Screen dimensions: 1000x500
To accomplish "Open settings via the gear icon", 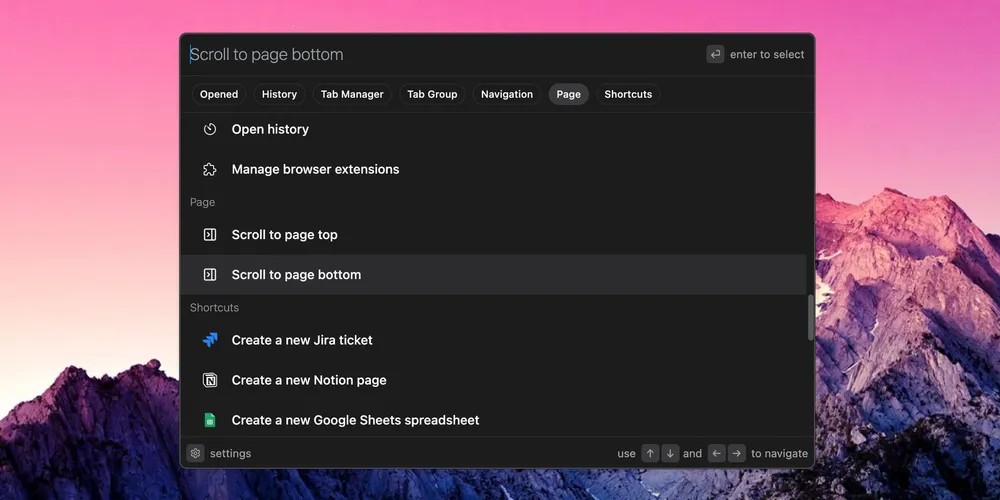I will pos(196,453).
